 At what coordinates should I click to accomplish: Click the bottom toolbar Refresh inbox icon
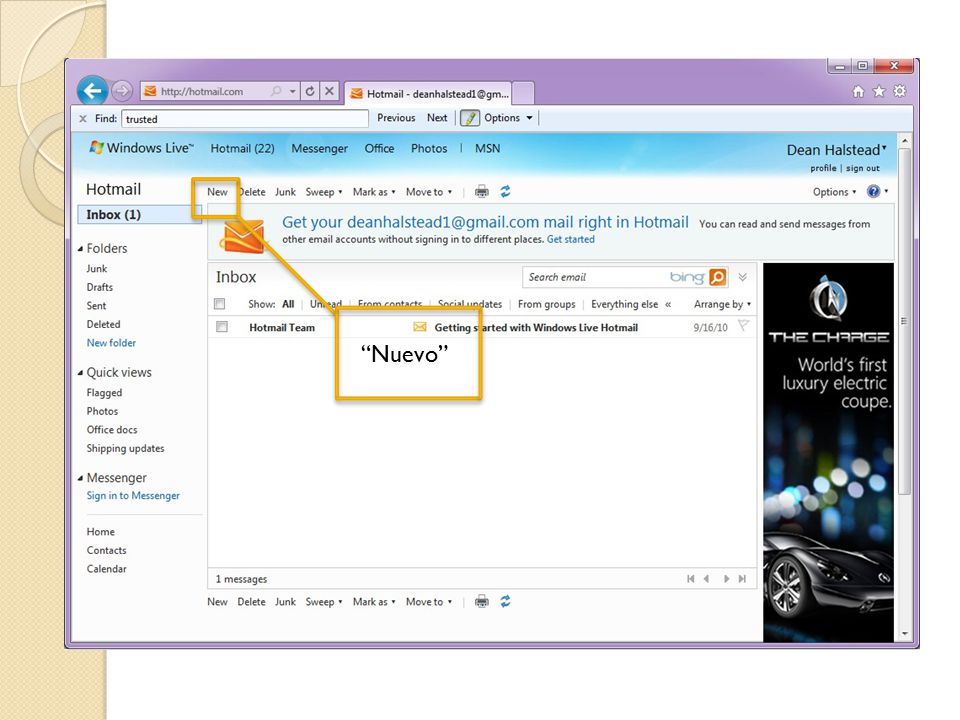coord(505,602)
